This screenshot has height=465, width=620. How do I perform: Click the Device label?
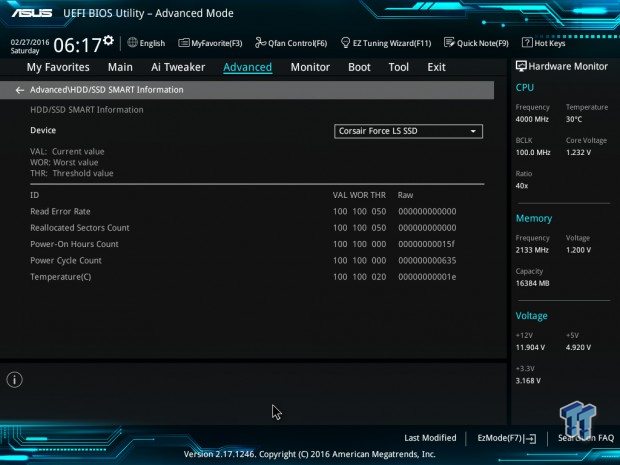[x=43, y=130]
